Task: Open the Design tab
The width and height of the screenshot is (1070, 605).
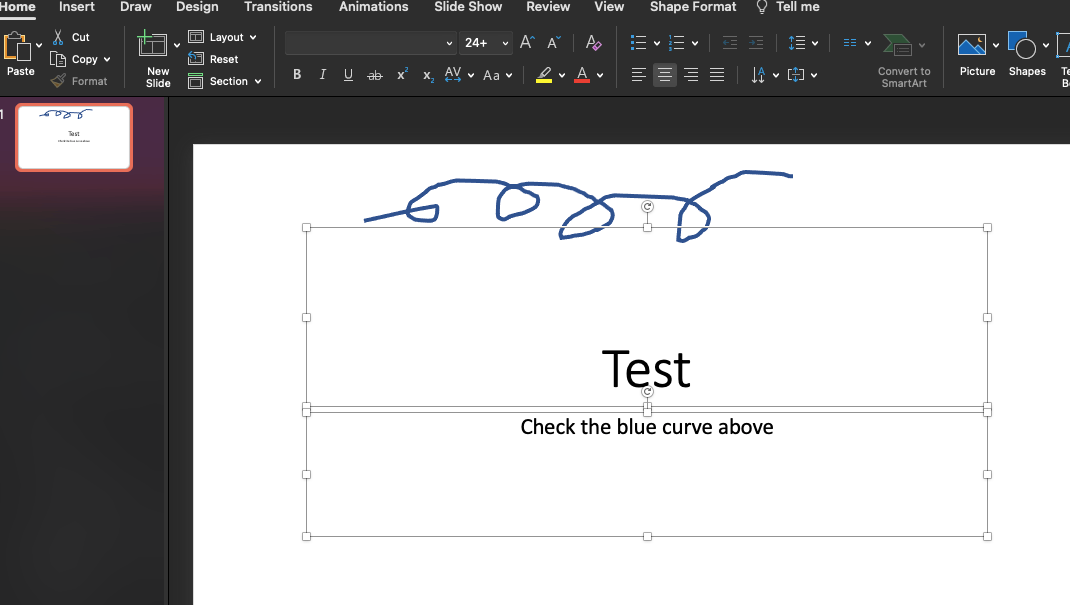Action: point(197,7)
